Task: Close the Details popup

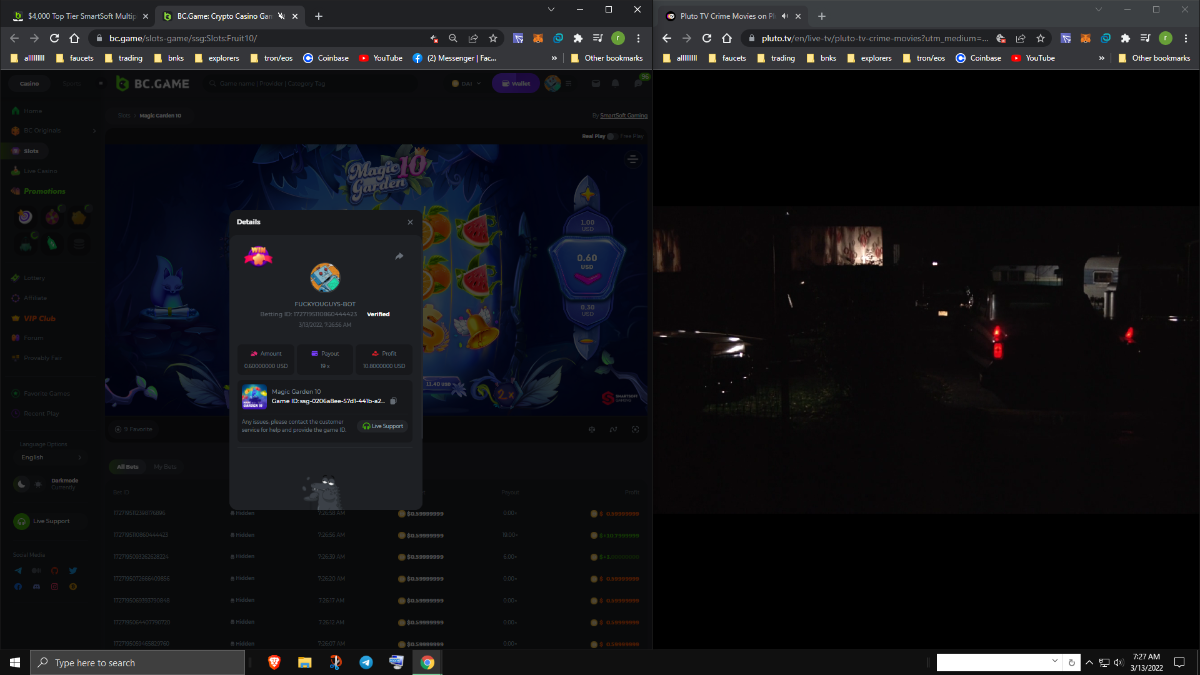Action: coord(410,222)
